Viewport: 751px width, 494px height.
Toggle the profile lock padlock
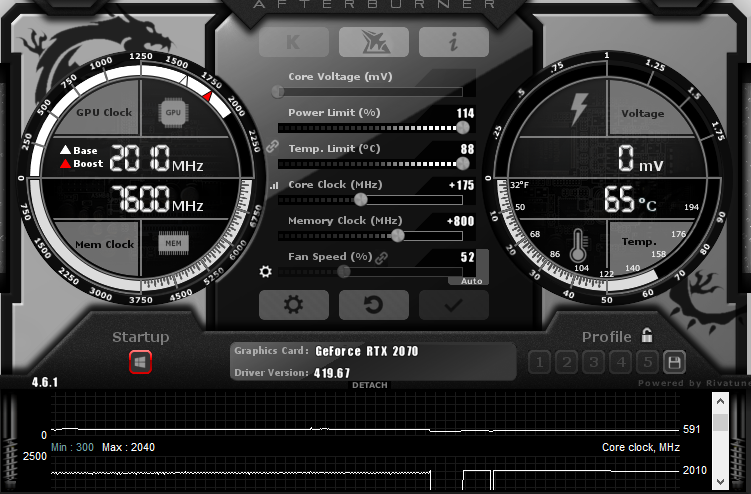647,335
